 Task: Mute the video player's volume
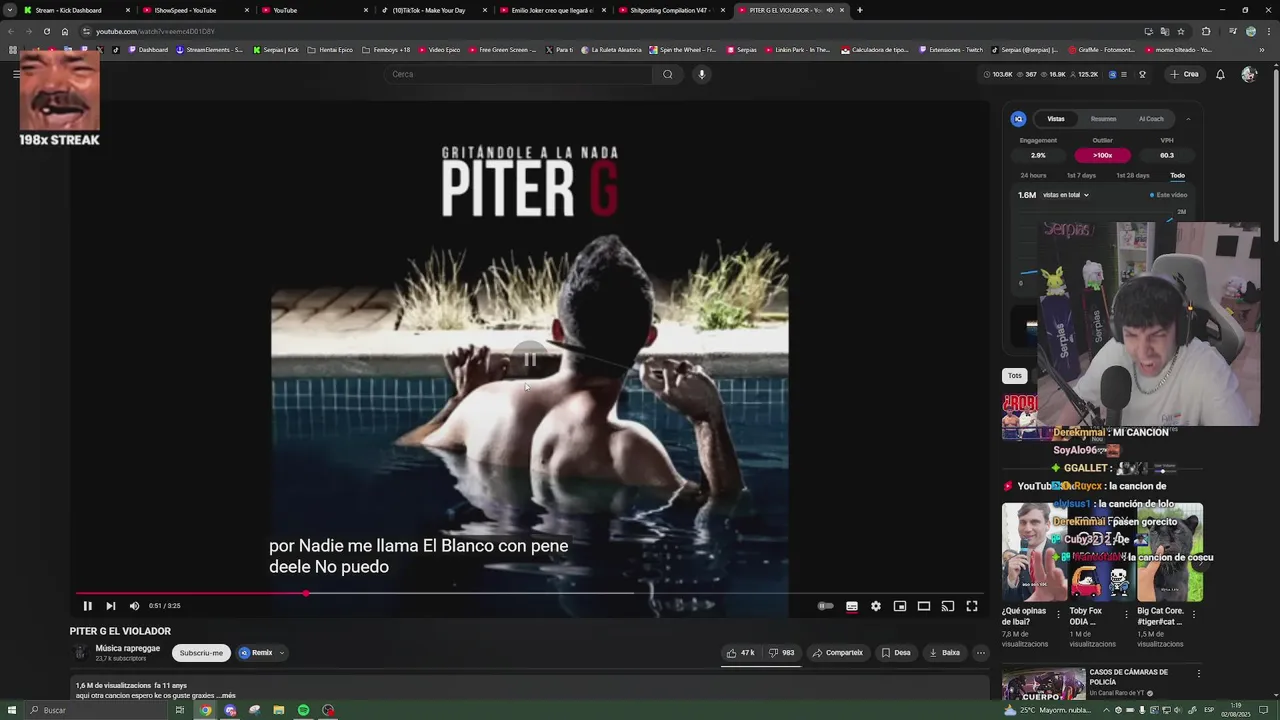134,606
